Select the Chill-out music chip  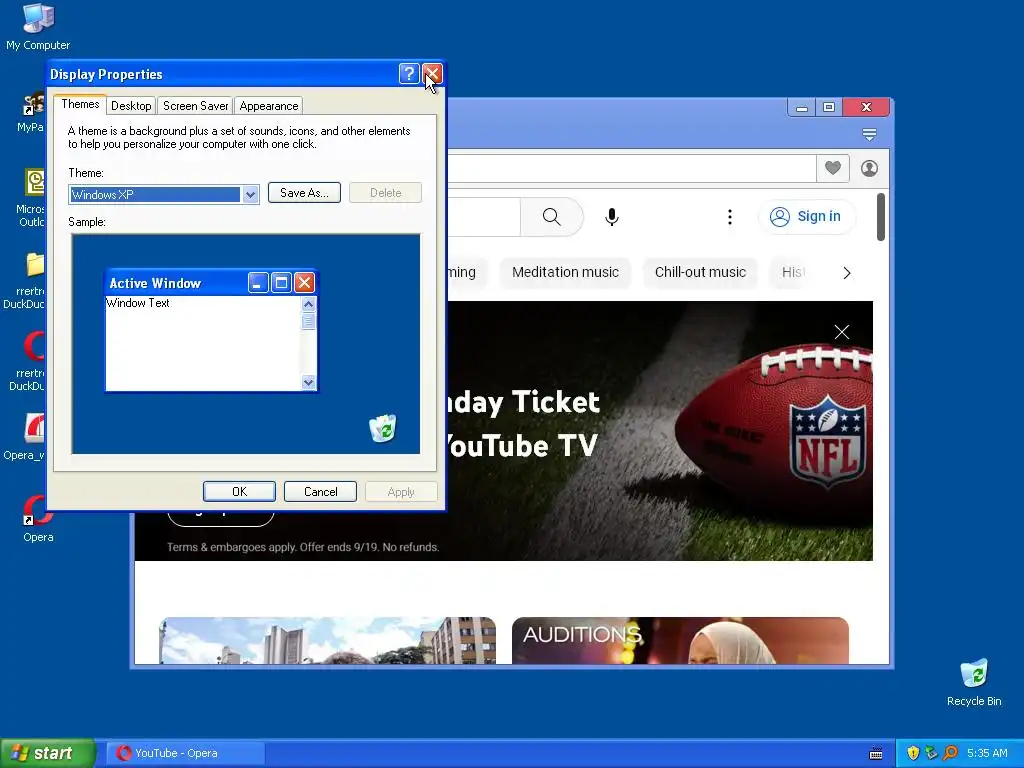[x=700, y=272]
